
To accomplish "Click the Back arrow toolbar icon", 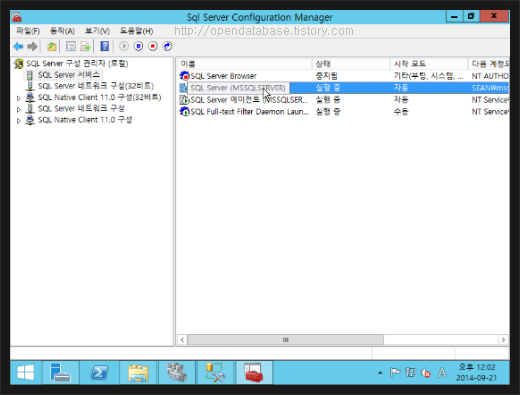I will pos(18,46).
